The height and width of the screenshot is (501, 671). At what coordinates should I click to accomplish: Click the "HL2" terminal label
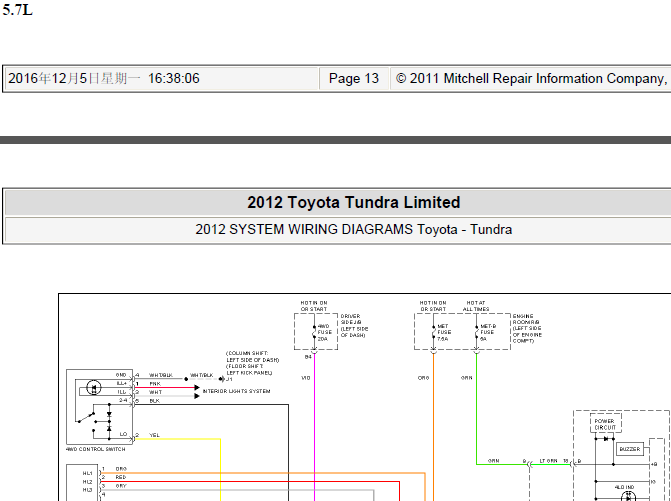tap(87, 482)
